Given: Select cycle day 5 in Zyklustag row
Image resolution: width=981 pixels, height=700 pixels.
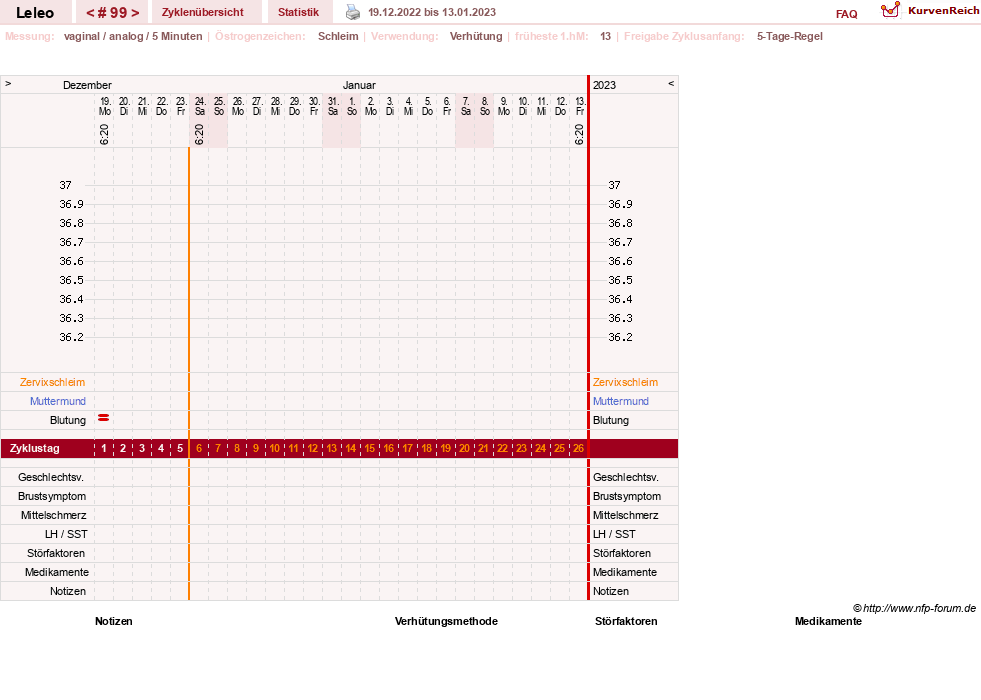Looking at the screenshot, I should point(180,449).
